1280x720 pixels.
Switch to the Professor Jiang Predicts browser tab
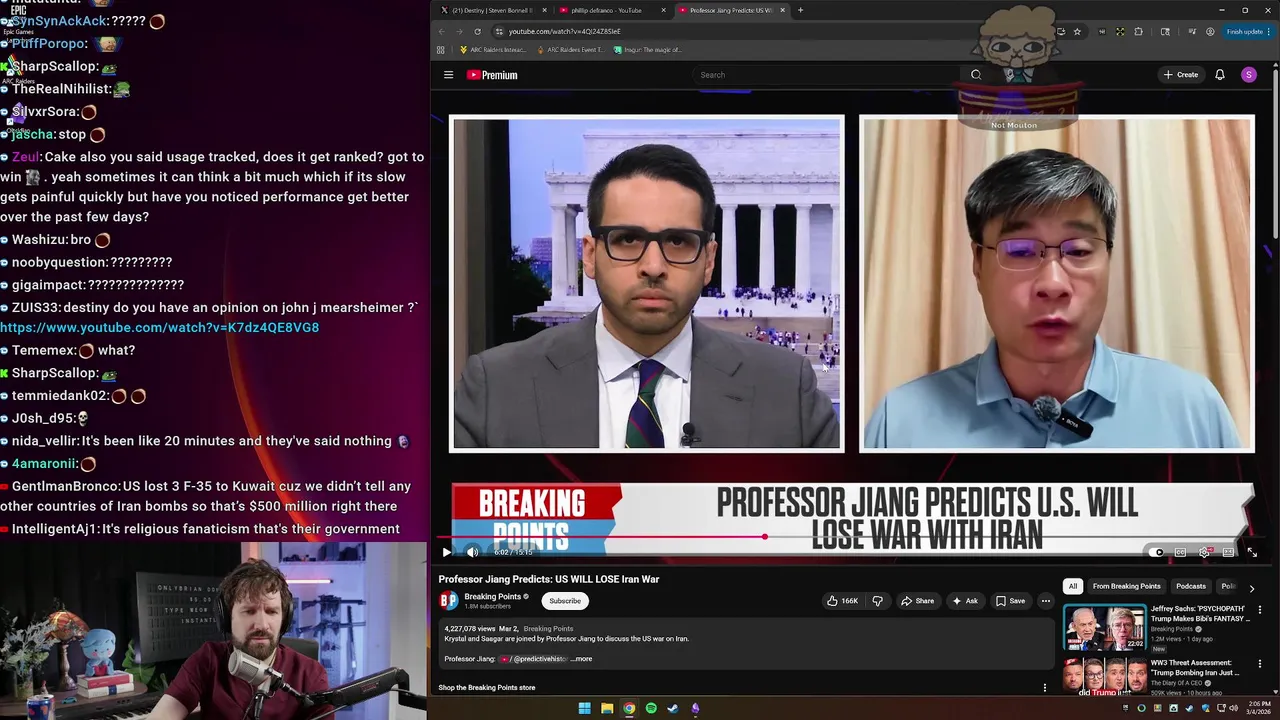(730, 10)
